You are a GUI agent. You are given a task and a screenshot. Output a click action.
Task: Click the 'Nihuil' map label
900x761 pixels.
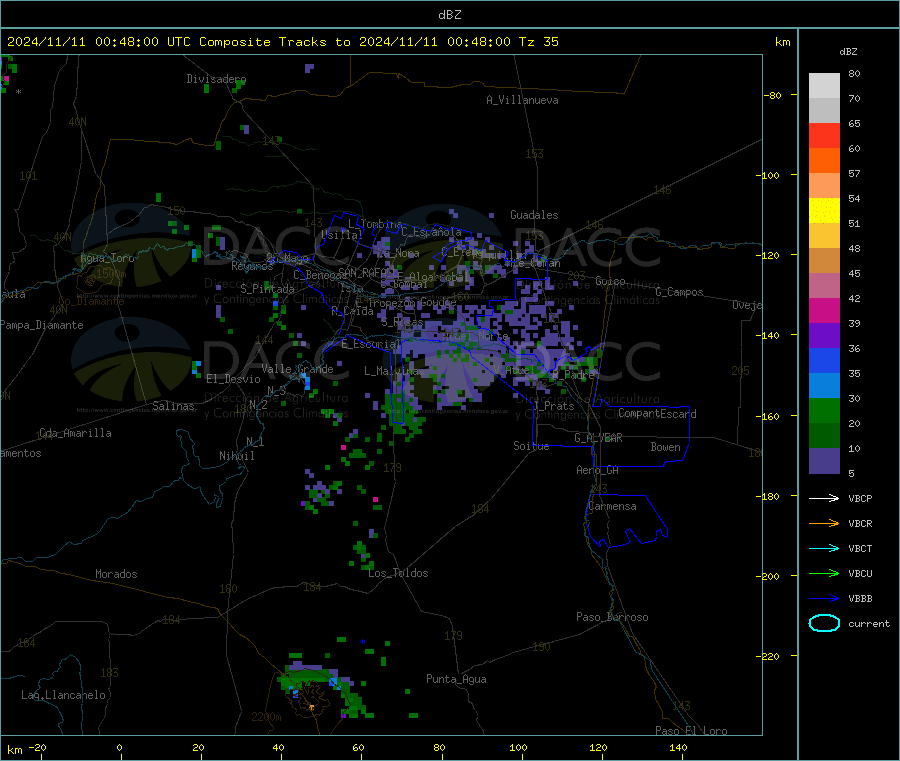[237, 456]
